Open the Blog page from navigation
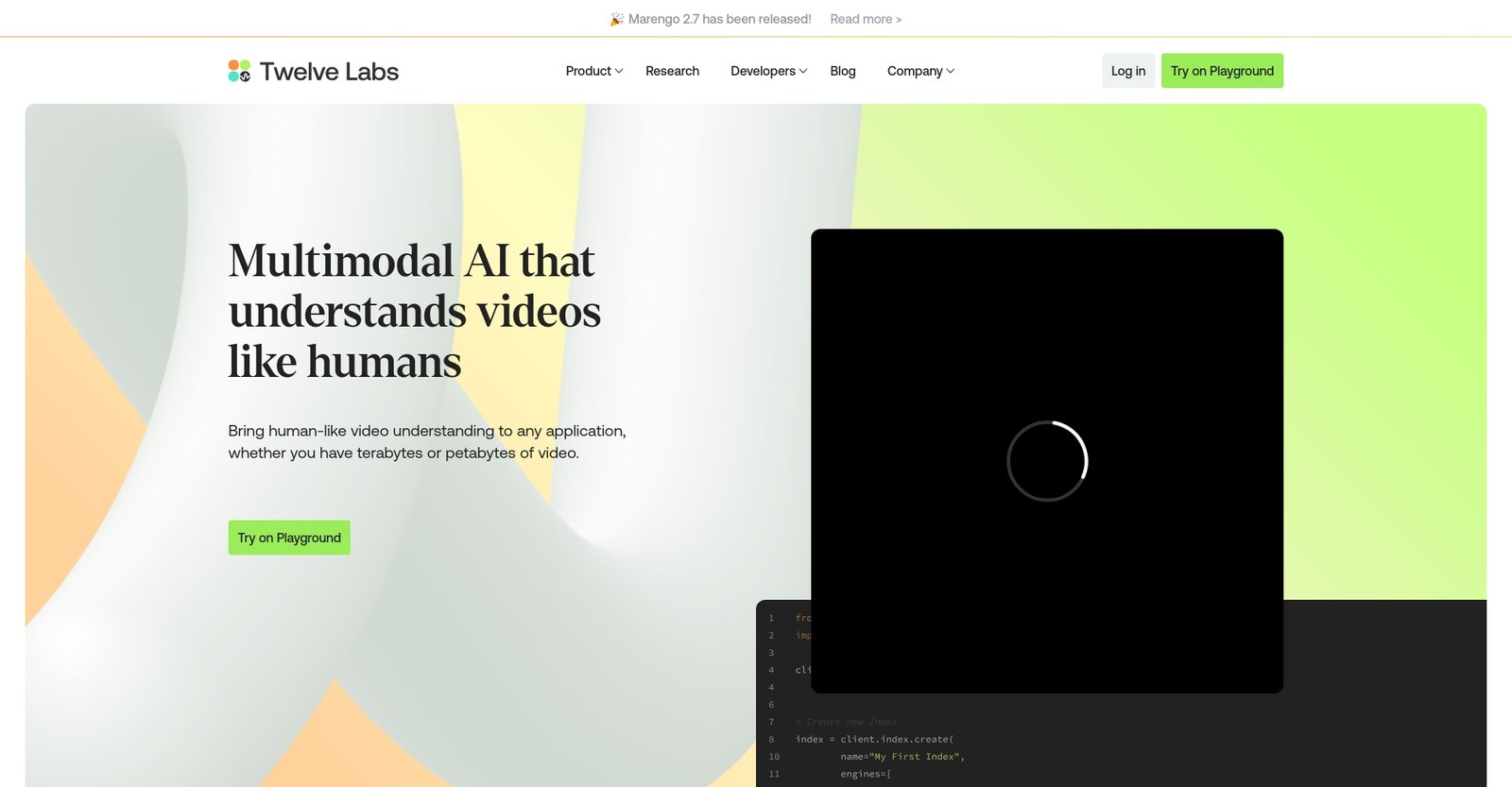 (x=842, y=71)
